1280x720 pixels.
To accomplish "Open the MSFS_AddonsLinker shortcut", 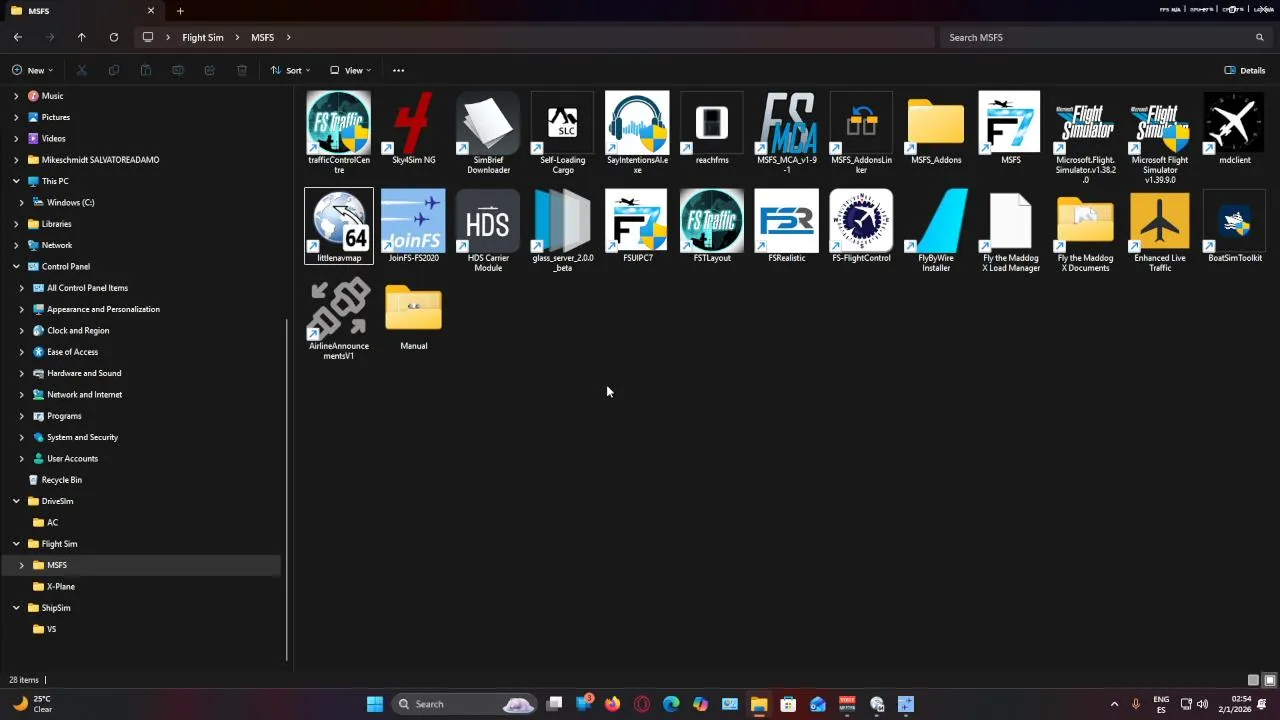I will click(x=861, y=132).
